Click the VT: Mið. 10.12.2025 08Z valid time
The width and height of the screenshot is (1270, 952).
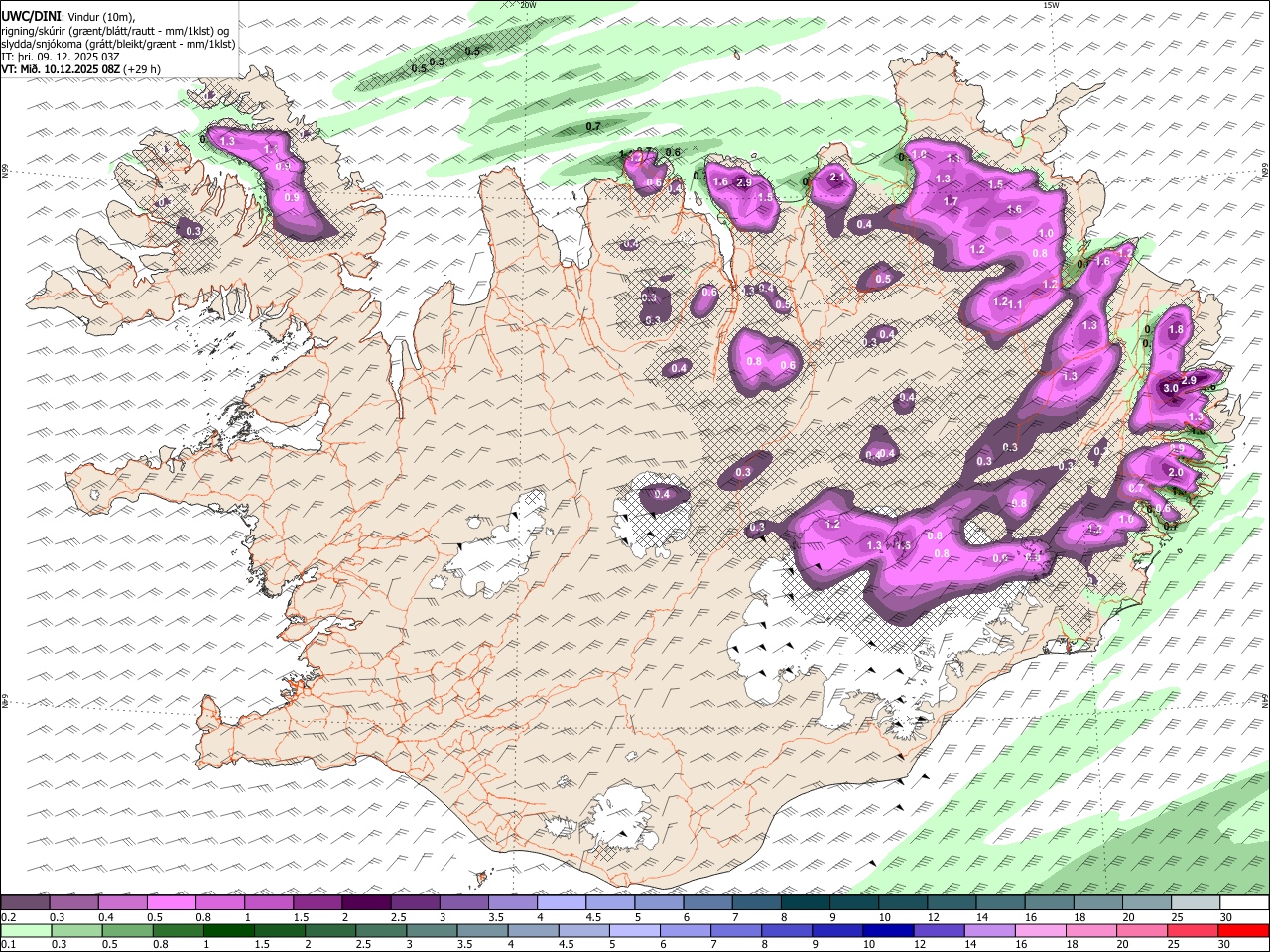coord(62,69)
